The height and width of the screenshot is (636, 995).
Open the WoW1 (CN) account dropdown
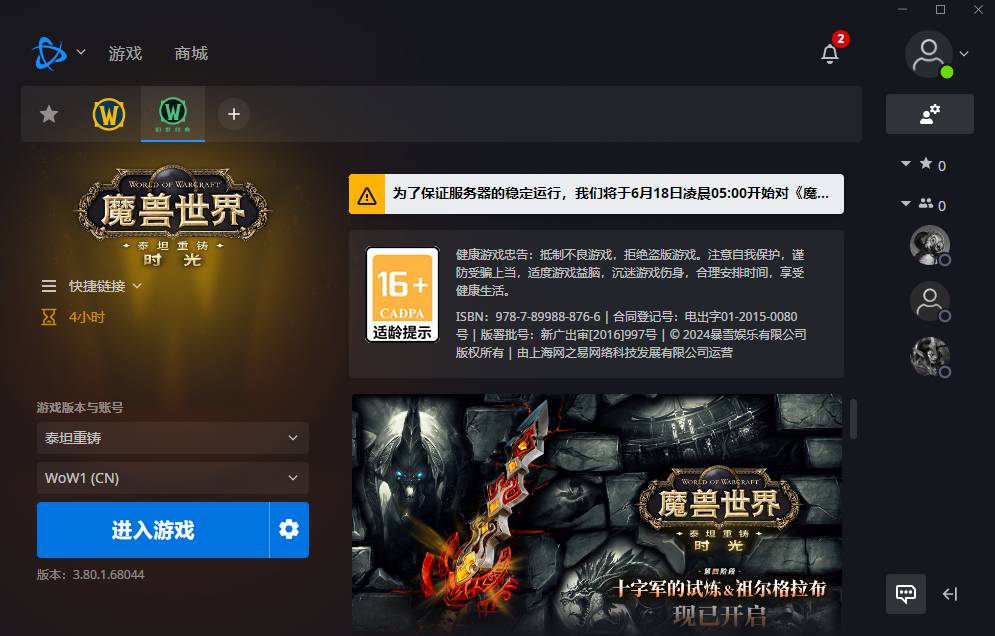[173, 478]
